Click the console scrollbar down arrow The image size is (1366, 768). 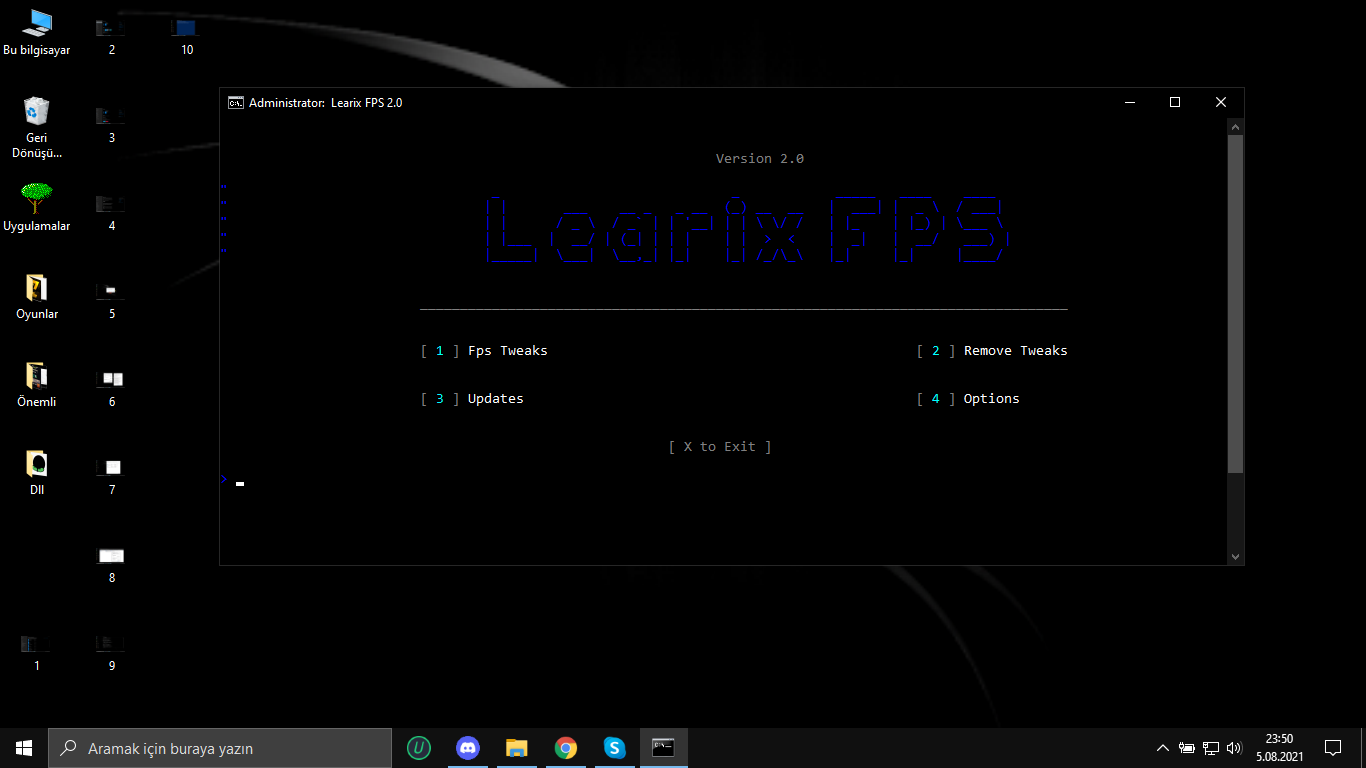pyautogui.click(x=1235, y=556)
